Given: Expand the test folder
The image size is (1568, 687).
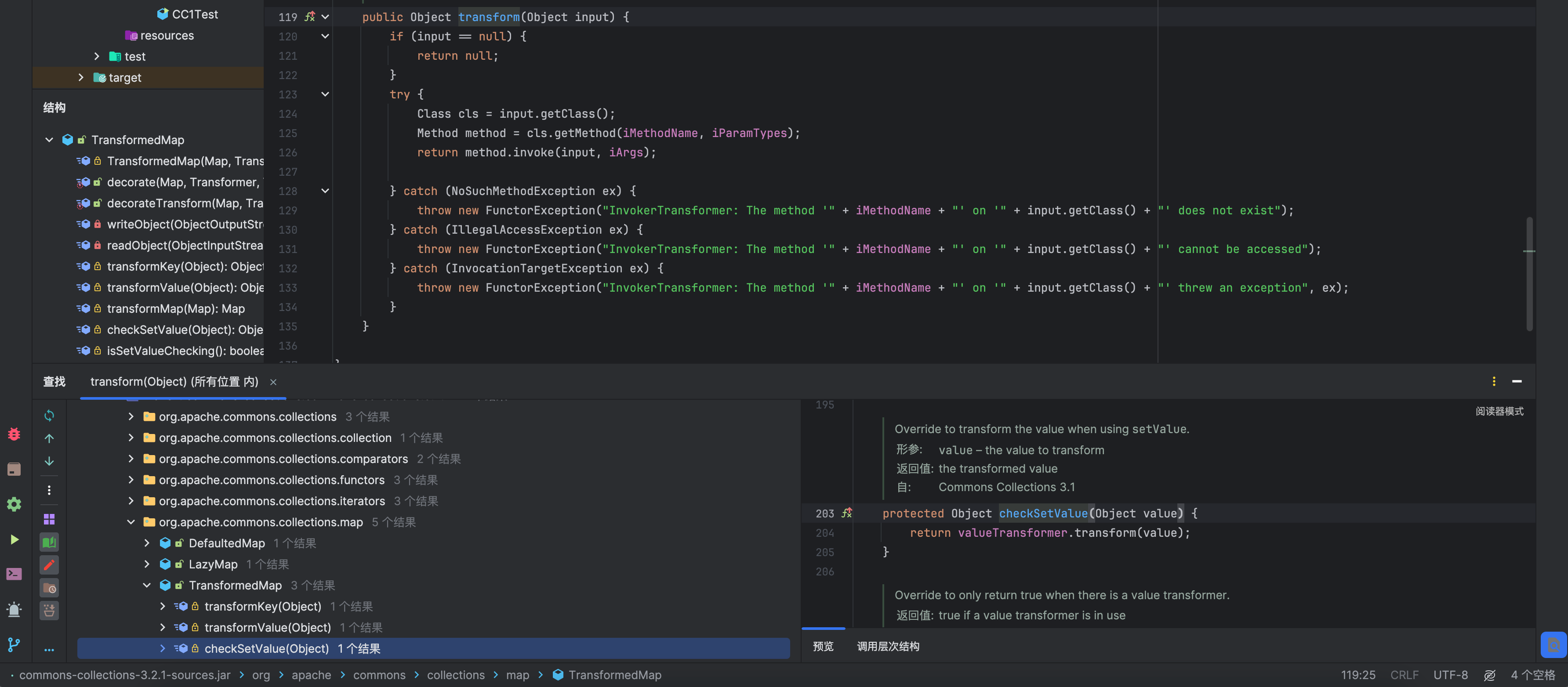Looking at the screenshot, I should point(96,56).
